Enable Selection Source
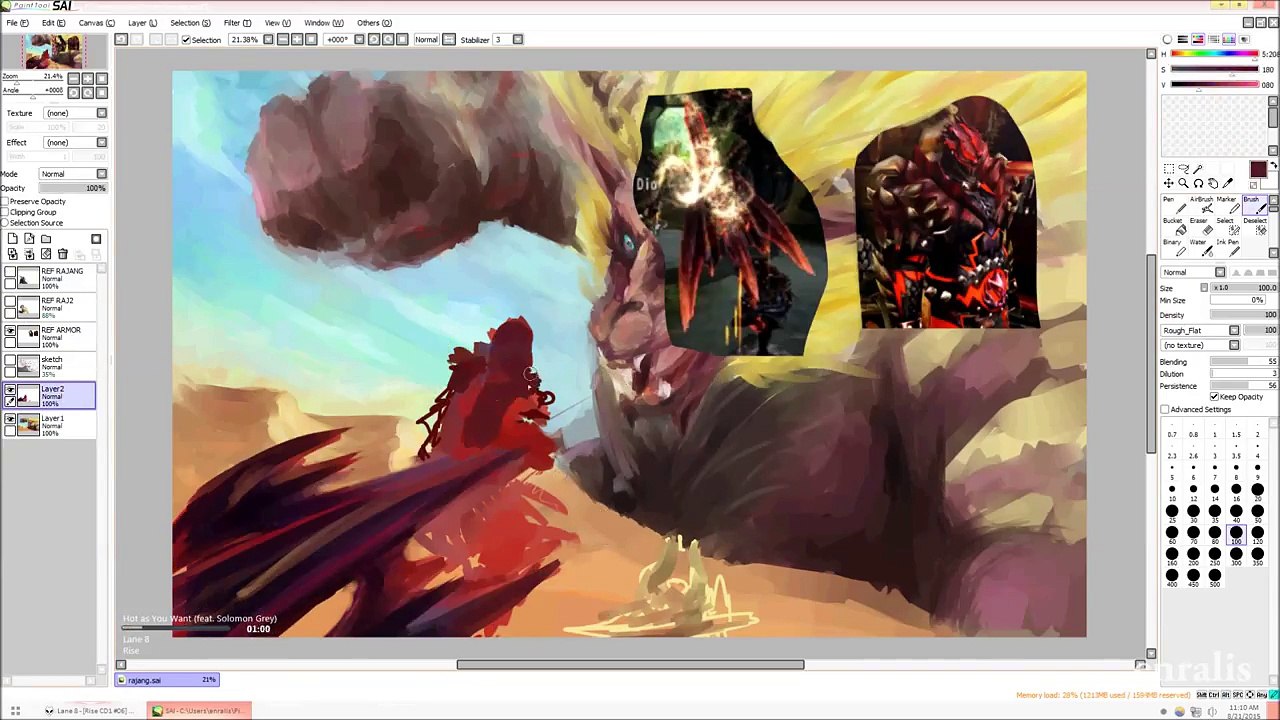 tap(5, 222)
